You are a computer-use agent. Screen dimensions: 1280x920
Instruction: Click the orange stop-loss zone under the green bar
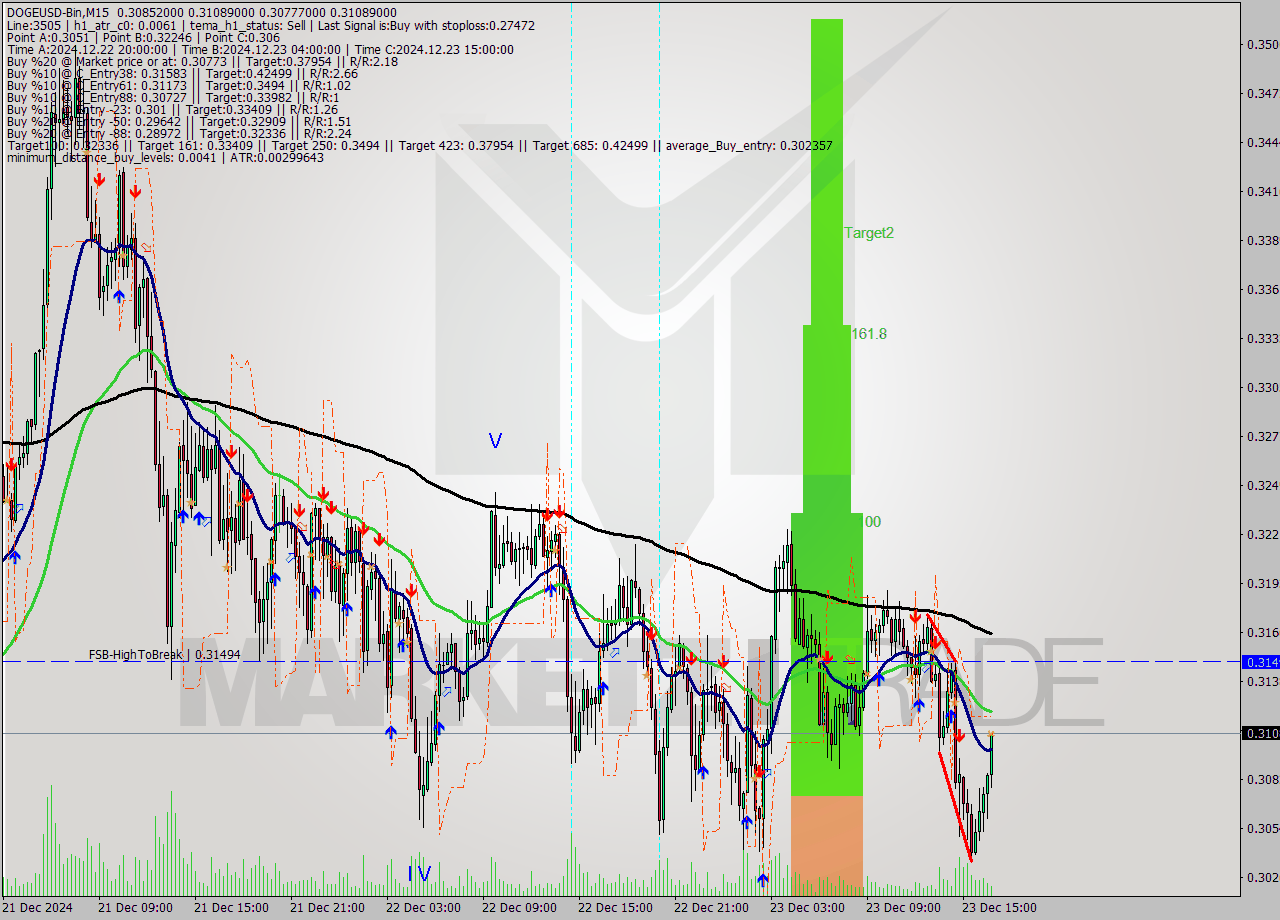pyautogui.click(x=826, y=845)
